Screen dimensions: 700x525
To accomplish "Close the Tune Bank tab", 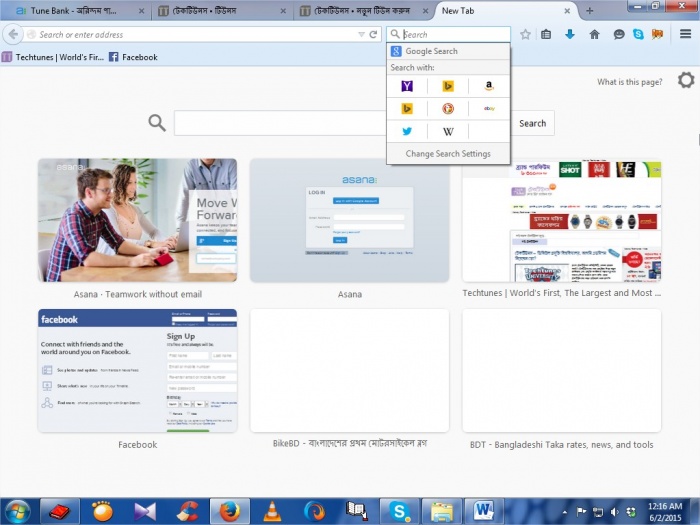I will pyautogui.click(x=141, y=11).
